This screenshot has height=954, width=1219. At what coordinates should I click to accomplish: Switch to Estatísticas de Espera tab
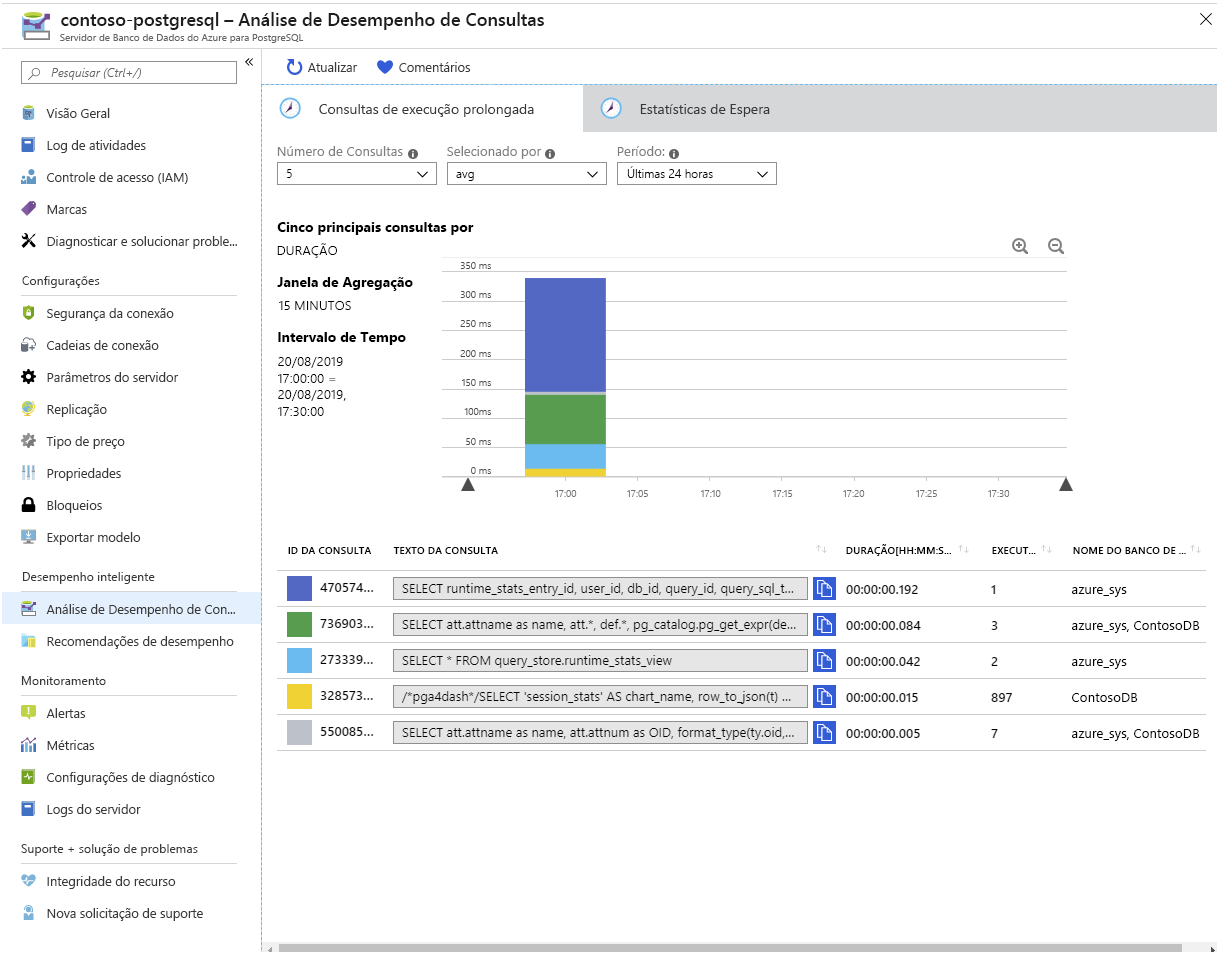900,109
